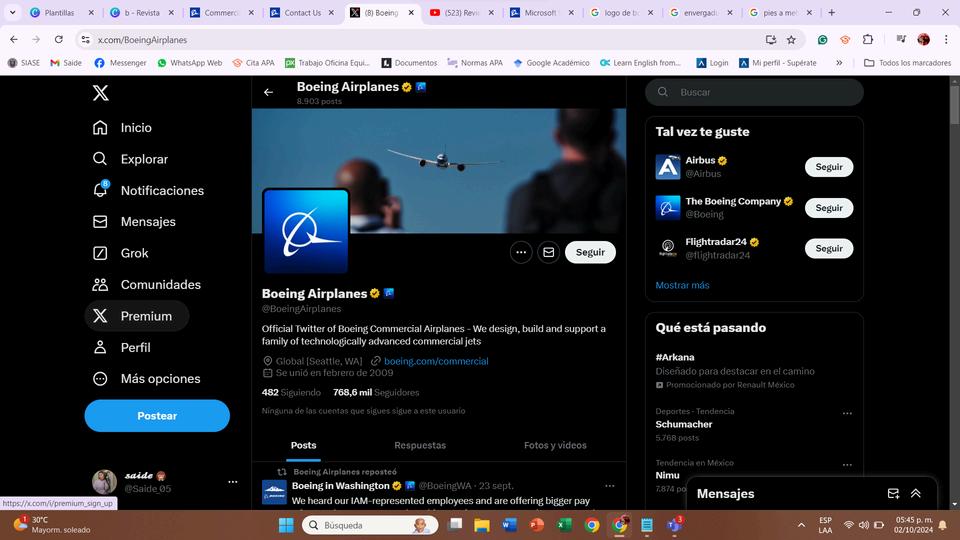Open Excel from the taskbar
This screenshot has height=540, width=960.
point(564,525)
